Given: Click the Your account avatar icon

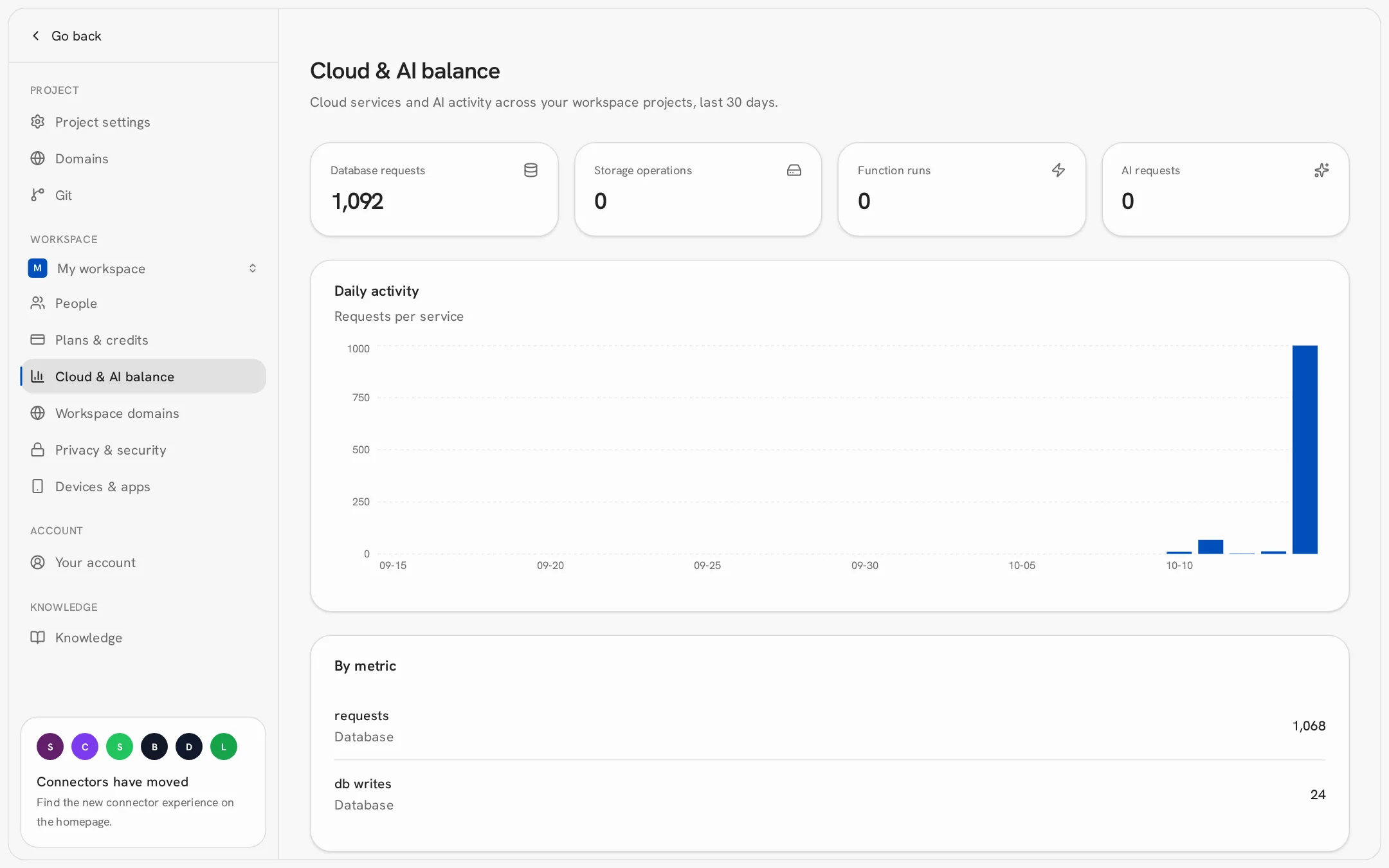Looking at the screenshot, I should 38,562.
